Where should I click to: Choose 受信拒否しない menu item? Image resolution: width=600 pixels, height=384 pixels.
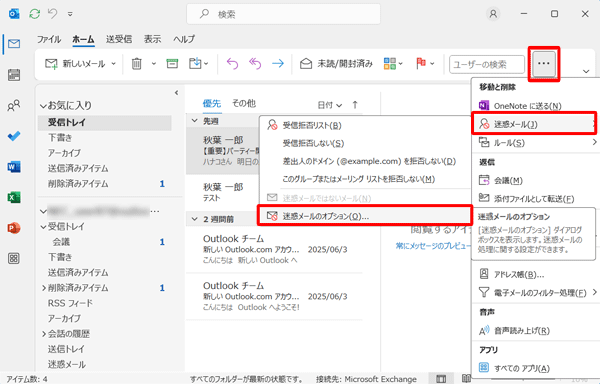coord(365,143)
